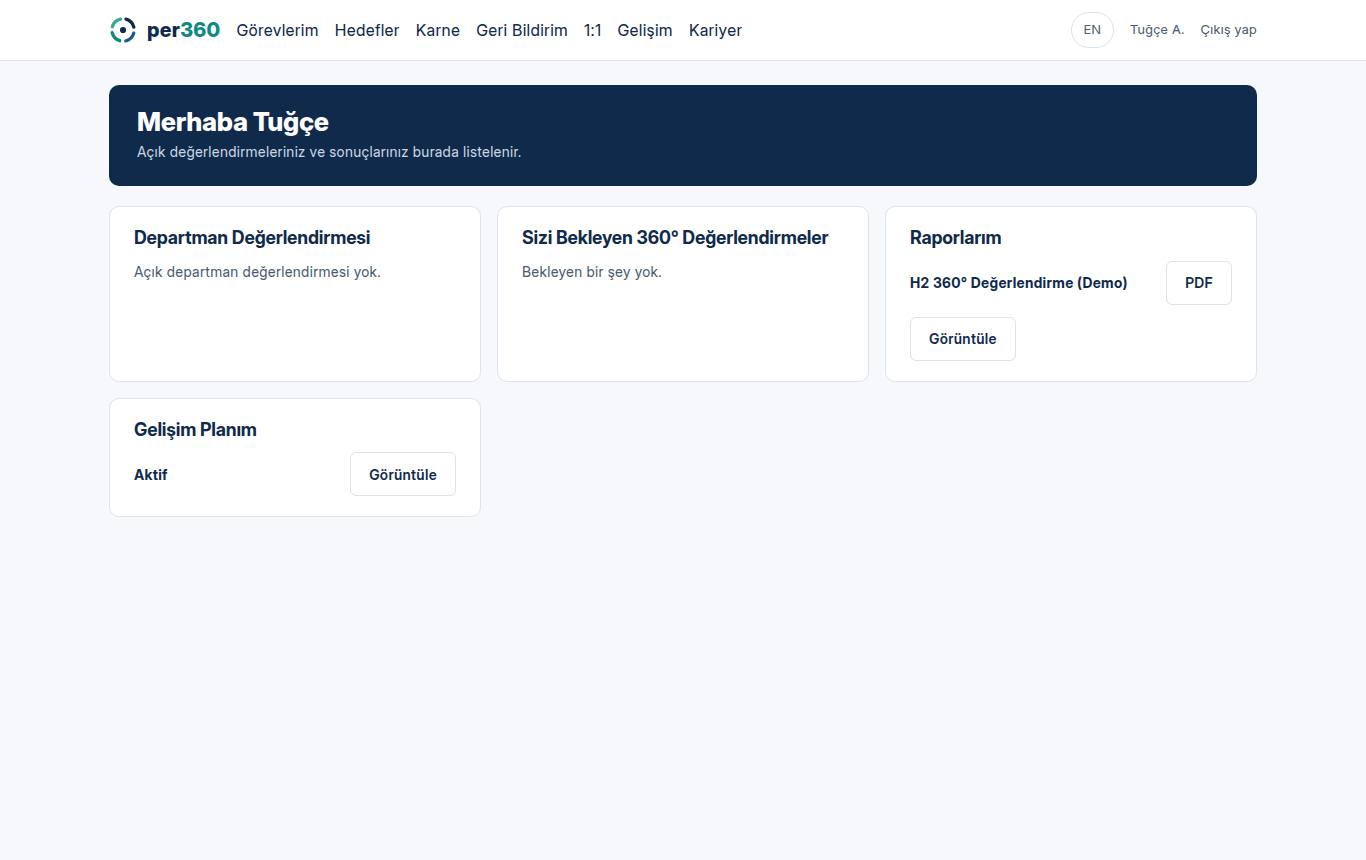Navigate to Geri Bildirim

coord(522,30)
